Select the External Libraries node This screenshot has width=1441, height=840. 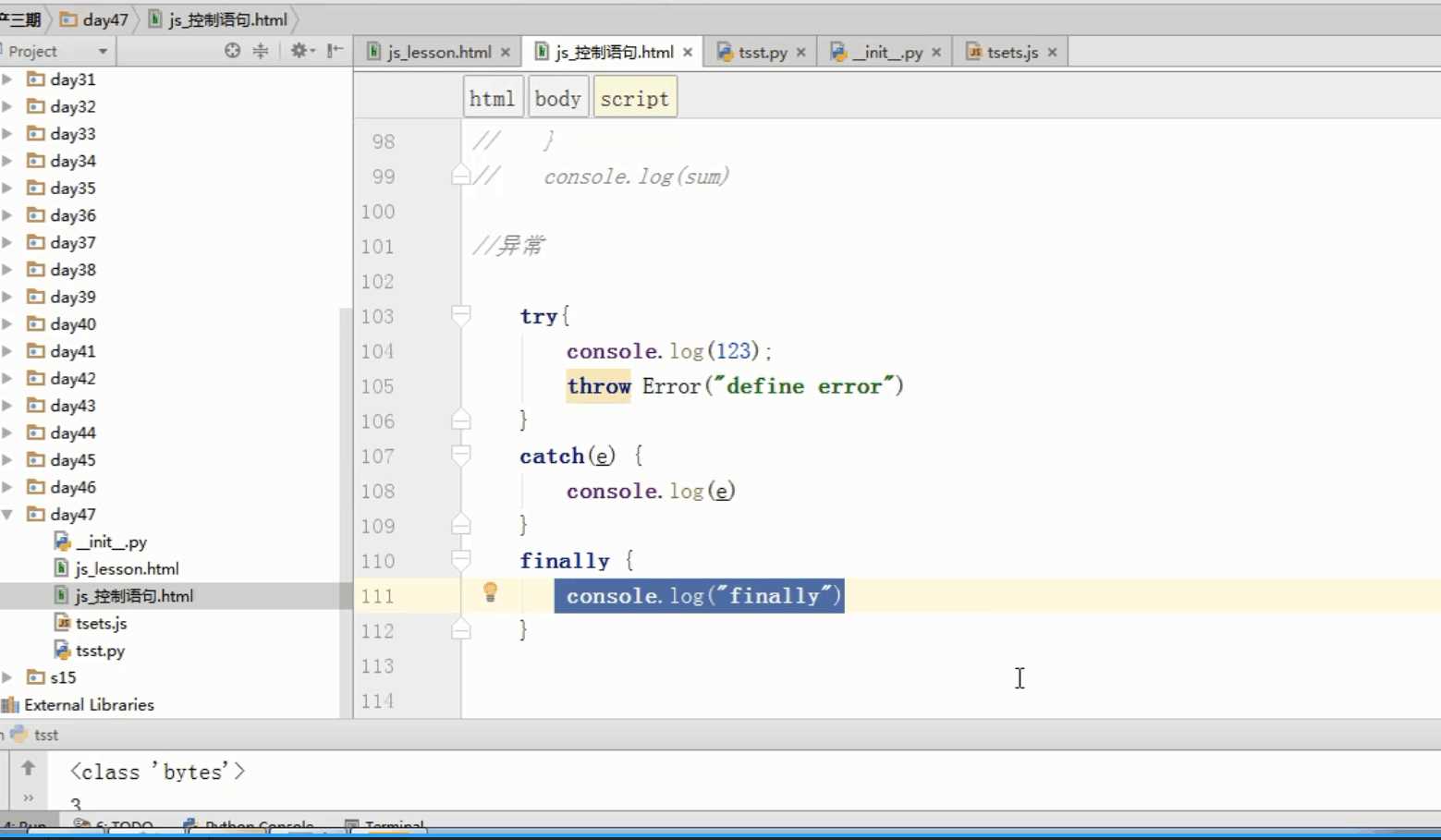click(x=89, y=705)
